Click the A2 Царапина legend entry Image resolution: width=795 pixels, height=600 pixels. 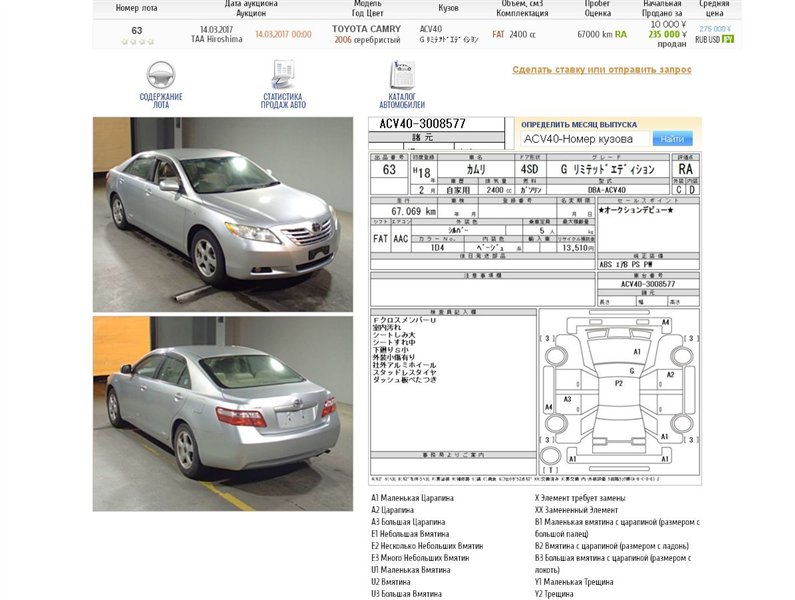(392, 510)
